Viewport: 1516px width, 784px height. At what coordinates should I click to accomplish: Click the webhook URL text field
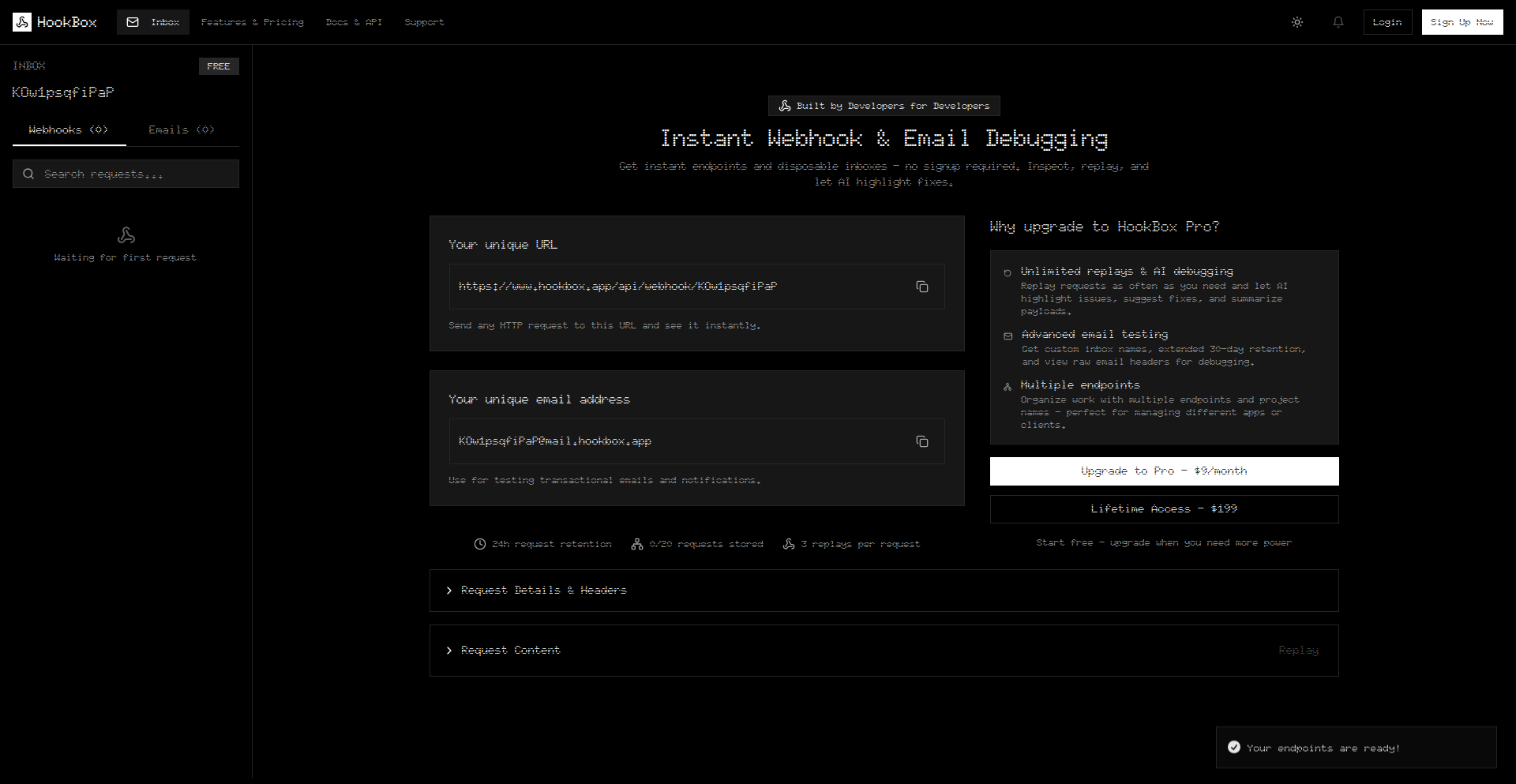tap(696, 287)
